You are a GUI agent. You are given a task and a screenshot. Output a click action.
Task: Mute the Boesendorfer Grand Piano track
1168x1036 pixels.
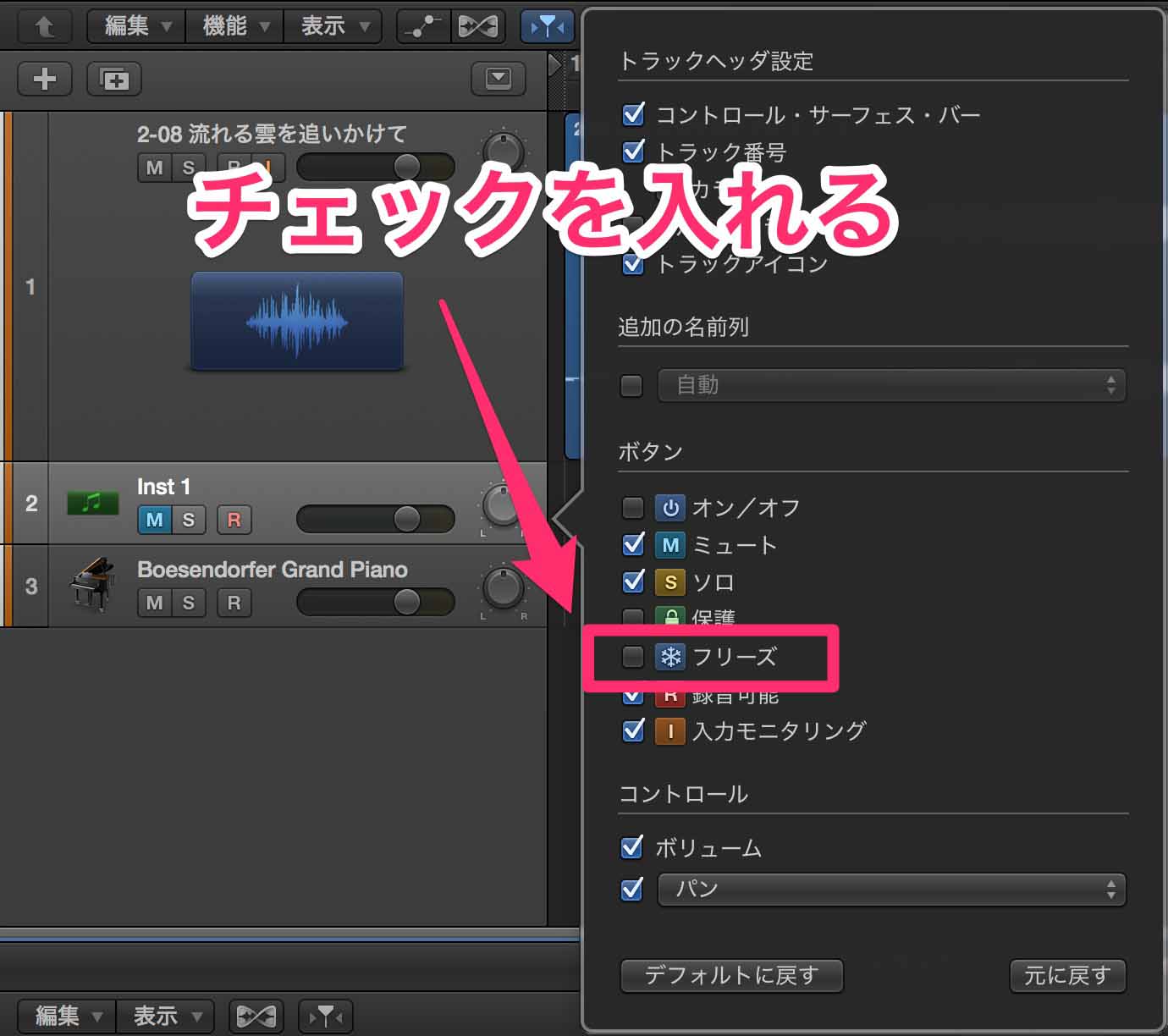[154, 603]
